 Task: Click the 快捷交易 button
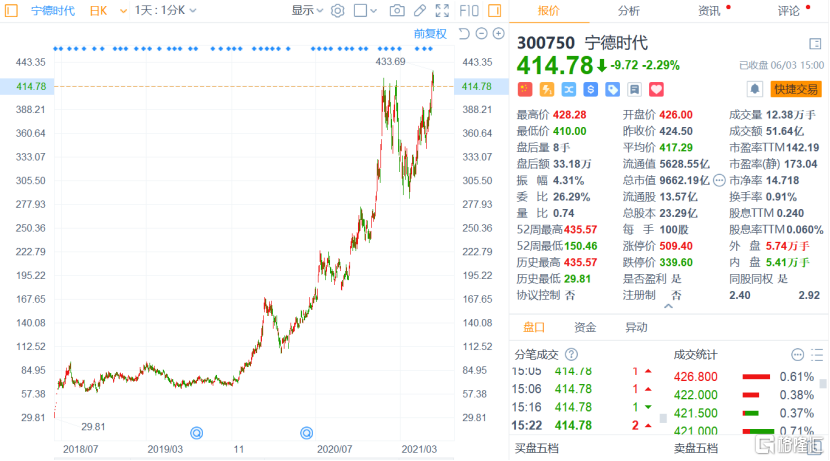796,89
